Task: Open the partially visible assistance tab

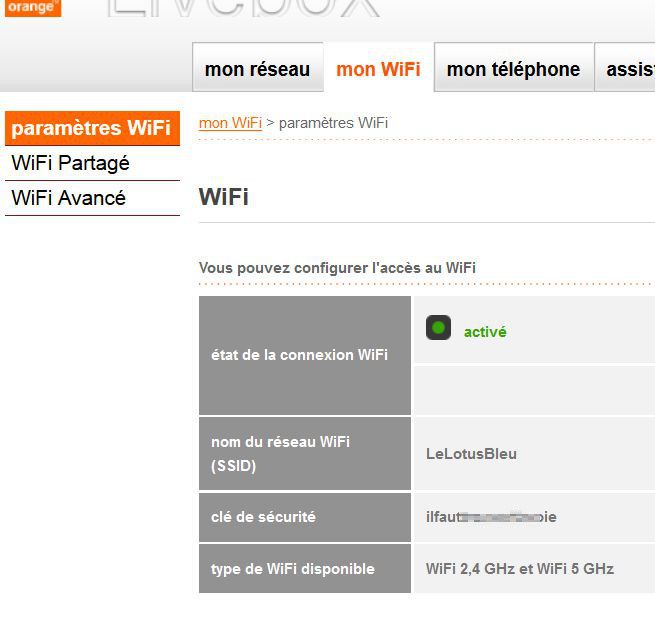Action: point(625,67)
